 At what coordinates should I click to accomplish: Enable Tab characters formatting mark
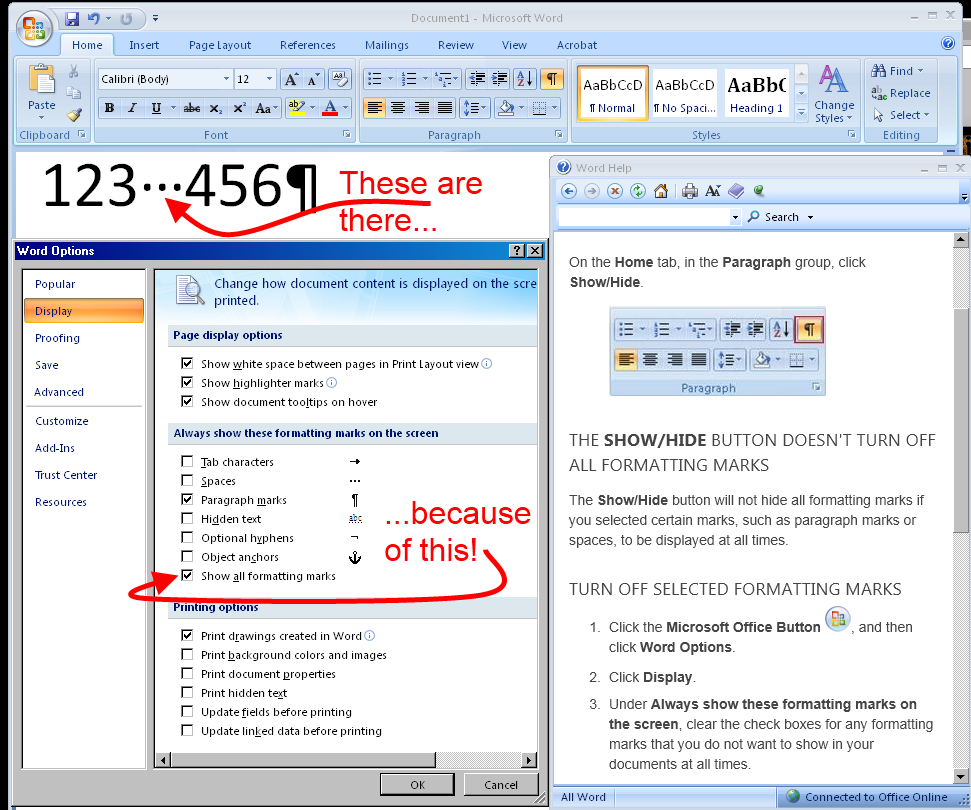click(x=187, y=461)
